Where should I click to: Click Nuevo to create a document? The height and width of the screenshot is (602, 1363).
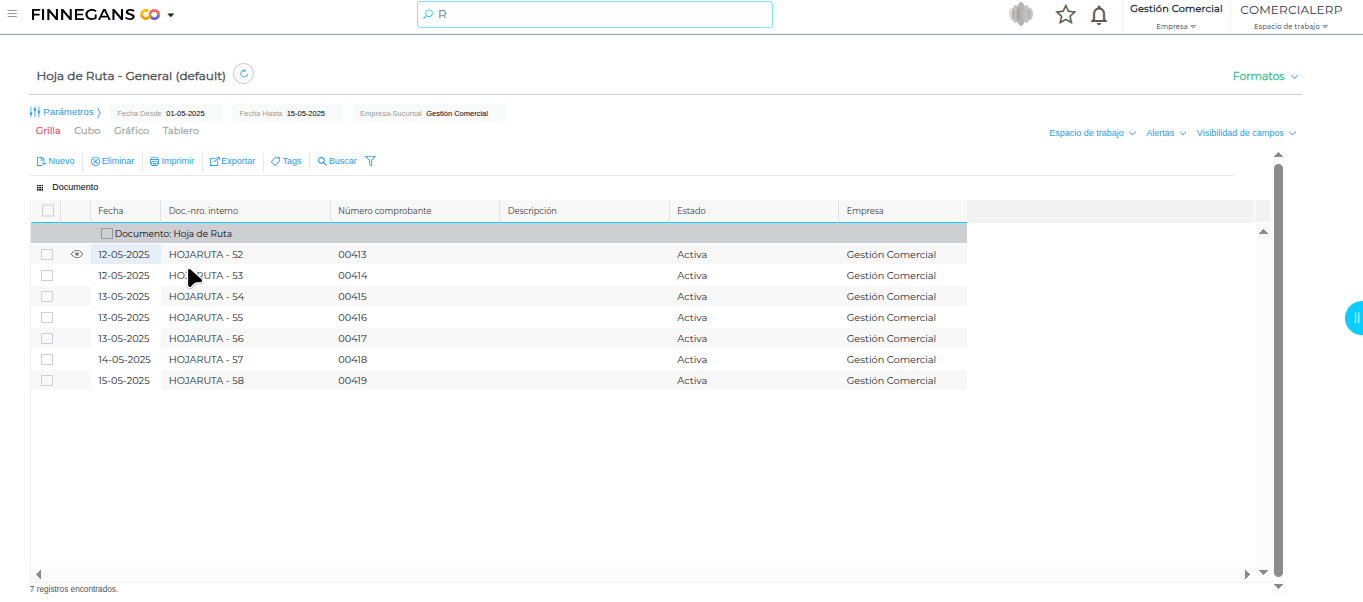(x=55, y=161)
